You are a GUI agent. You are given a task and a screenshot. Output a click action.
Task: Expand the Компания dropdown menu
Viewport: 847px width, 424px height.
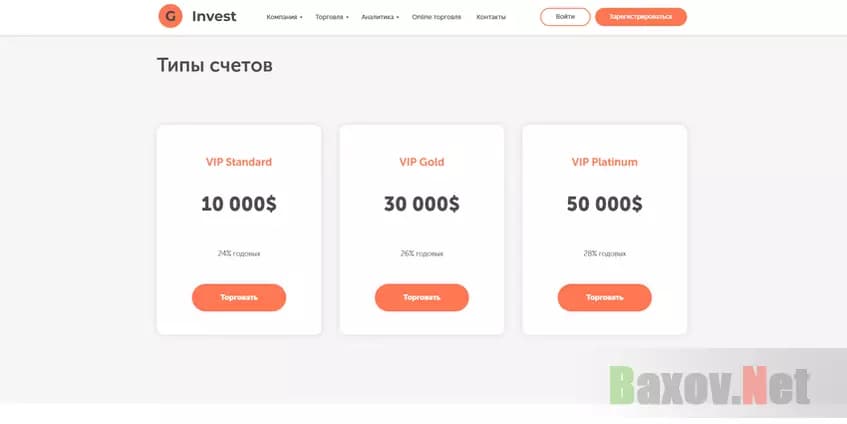284,17
